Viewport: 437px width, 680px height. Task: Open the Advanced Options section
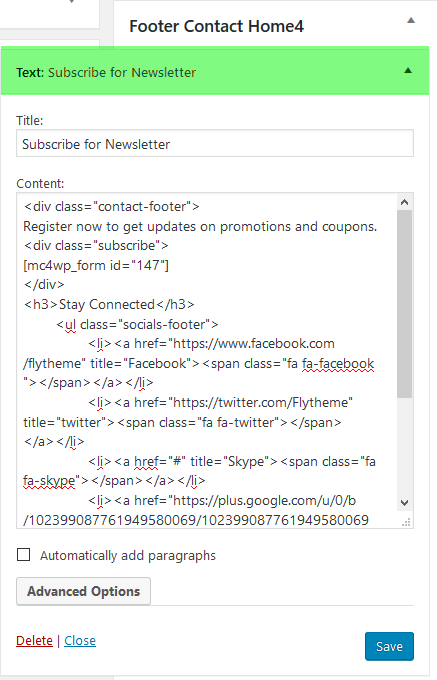[83, 591]
